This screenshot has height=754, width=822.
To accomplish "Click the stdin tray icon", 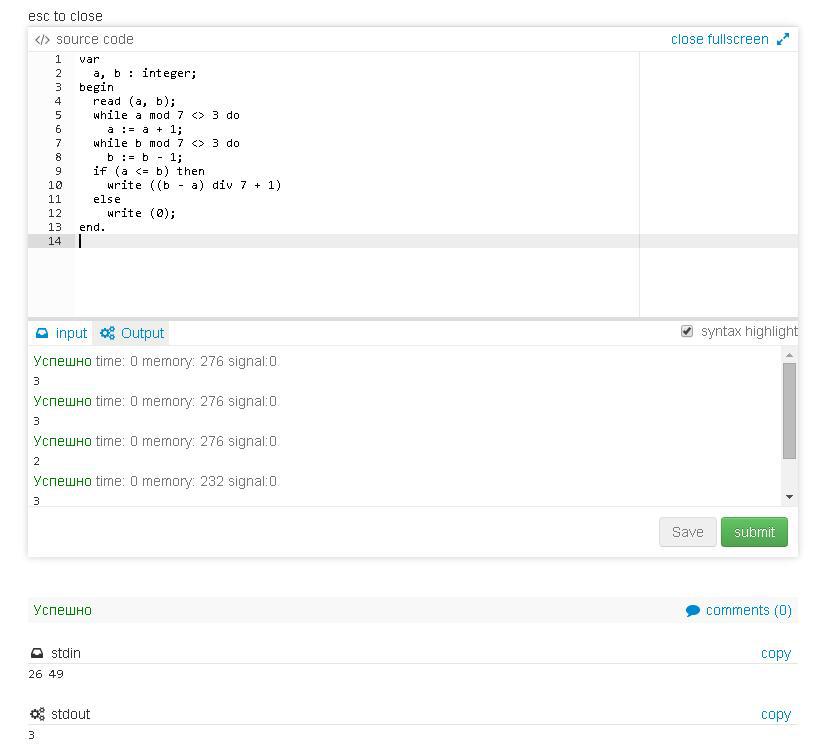I will (38, 653).
